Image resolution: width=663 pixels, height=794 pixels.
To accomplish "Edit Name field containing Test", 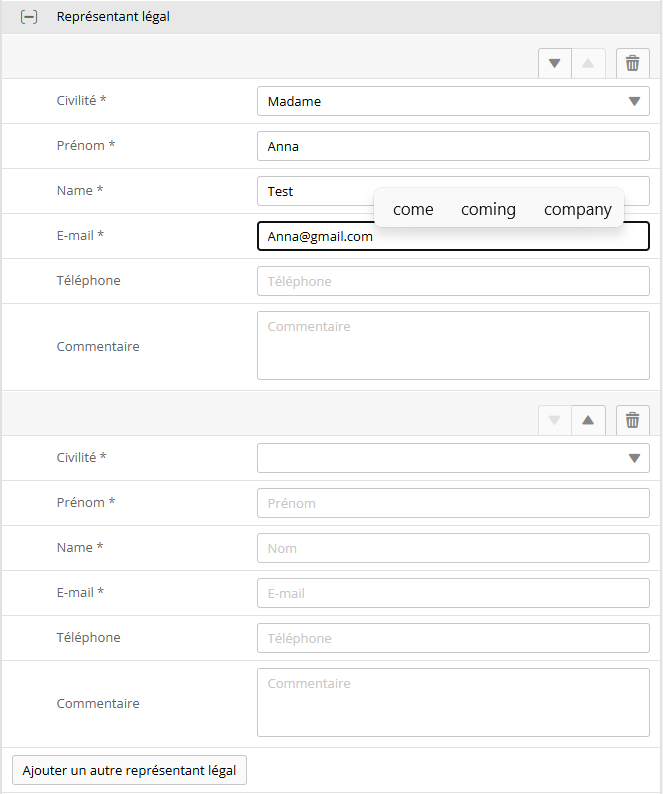I will click(x=453, y=191).
